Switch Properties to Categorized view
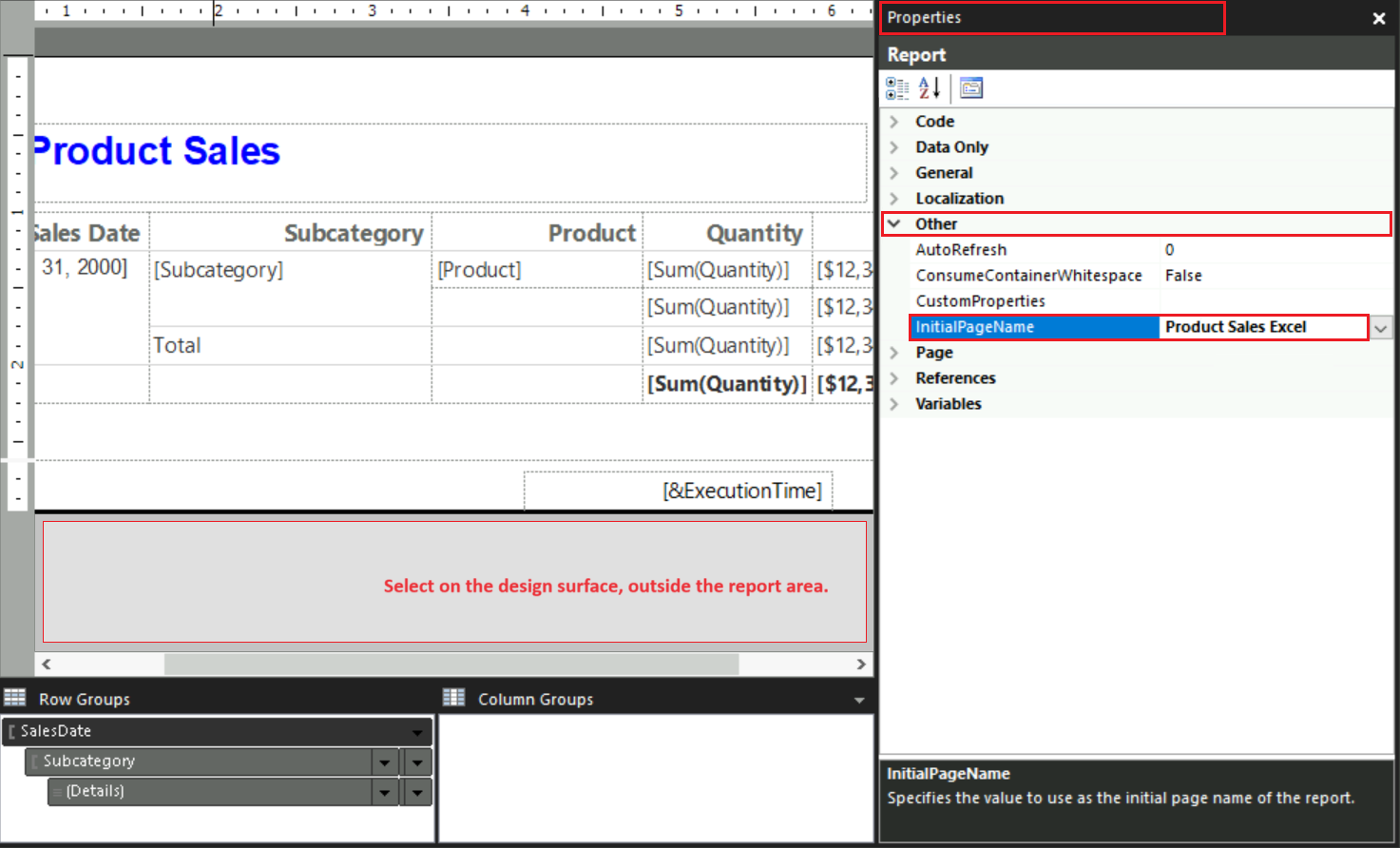Viewport: 1400px width, 848px height. [897, 87]
